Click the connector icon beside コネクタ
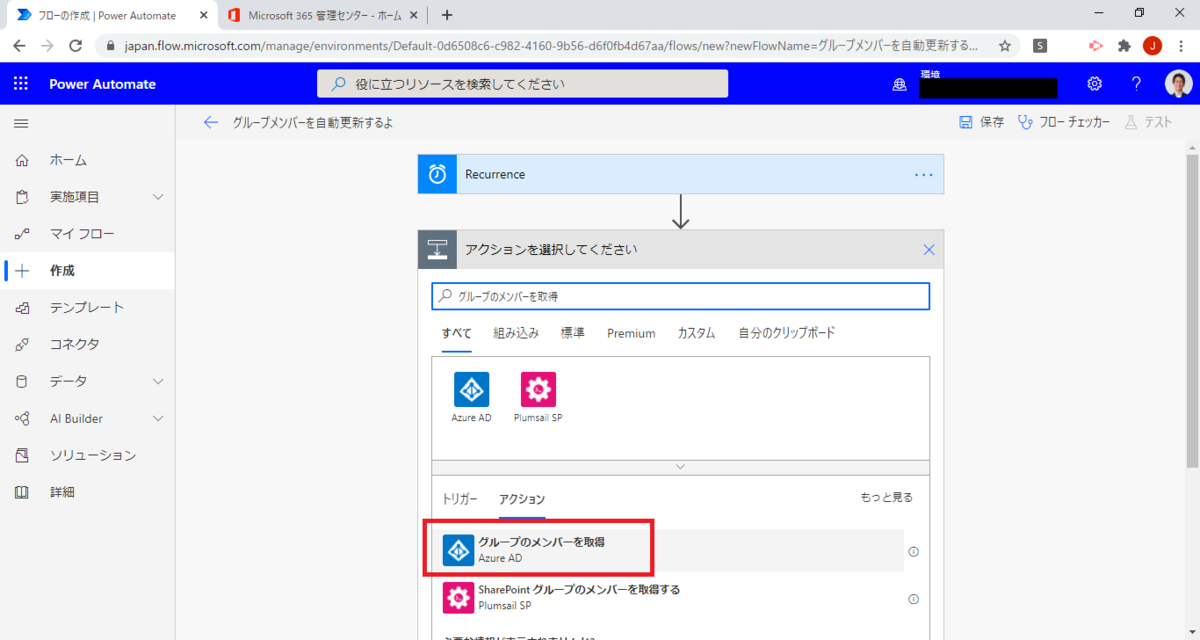The height and width of the screenshot is (640, 1200). [22, 344]
